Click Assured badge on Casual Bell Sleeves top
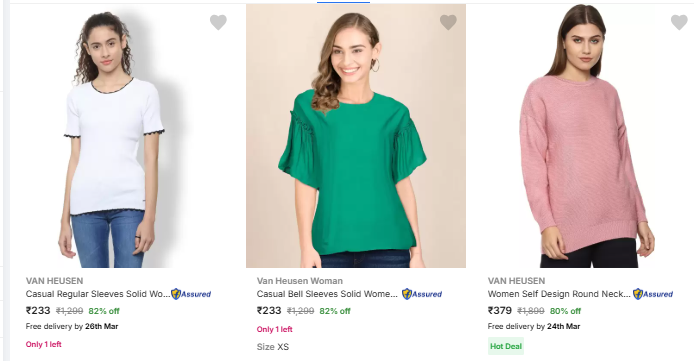This screenshot has width=694, height=361. click(x=422, y=294)
